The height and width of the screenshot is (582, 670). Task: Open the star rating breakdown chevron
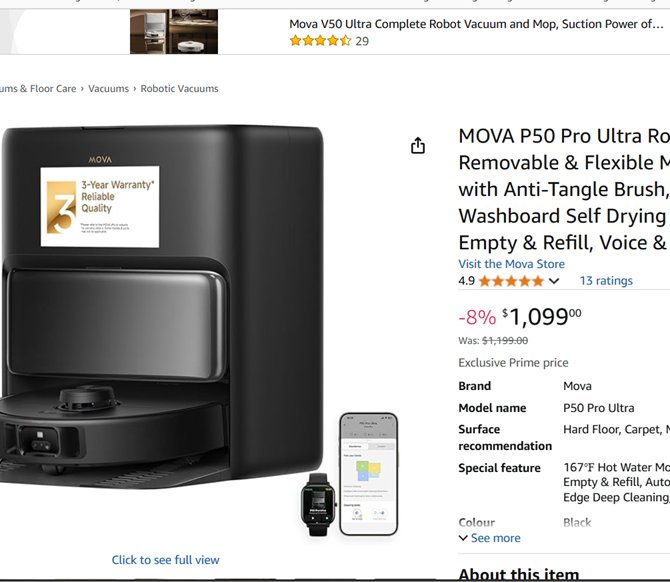[554, 281]
